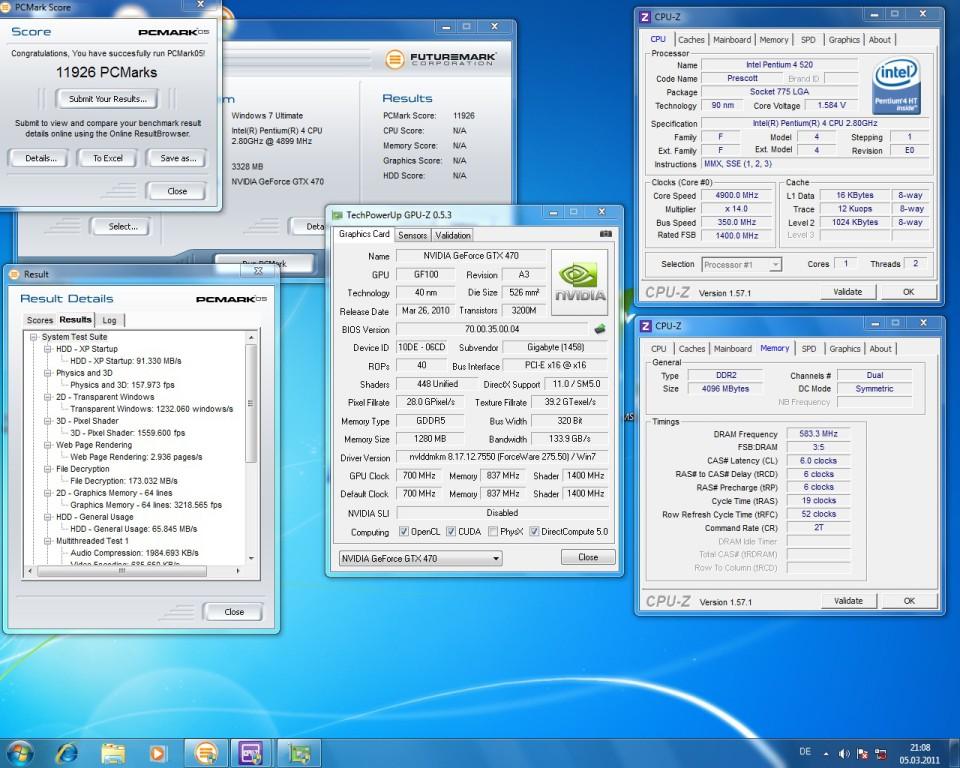Click Details... in the PCMark Score window
The image size is (960, 768).
(40, 158)
